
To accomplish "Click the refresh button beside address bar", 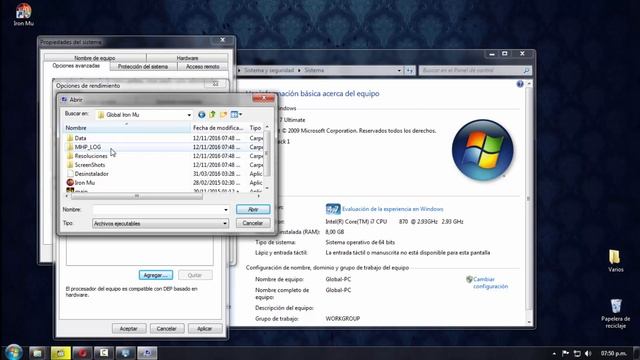I will (409, 71).
